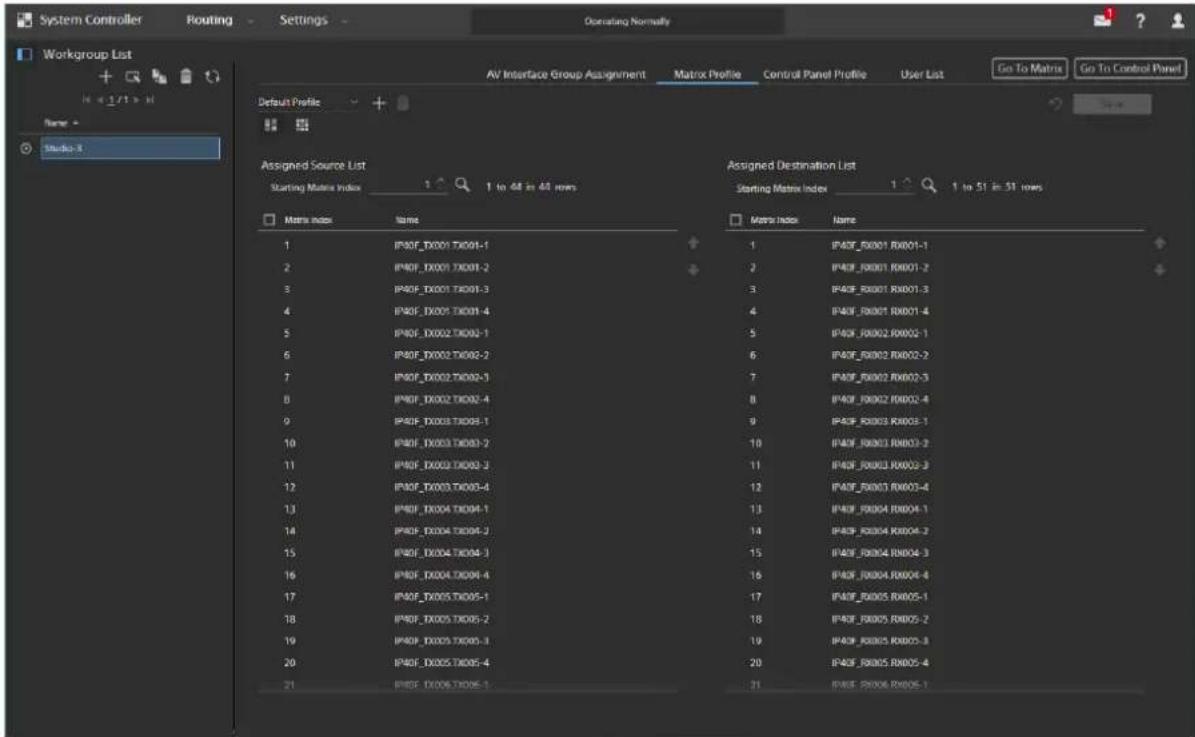Delete the matrix profile with the trash icon
Screen dimensions: 1195x737
click(x=403, y=103)
